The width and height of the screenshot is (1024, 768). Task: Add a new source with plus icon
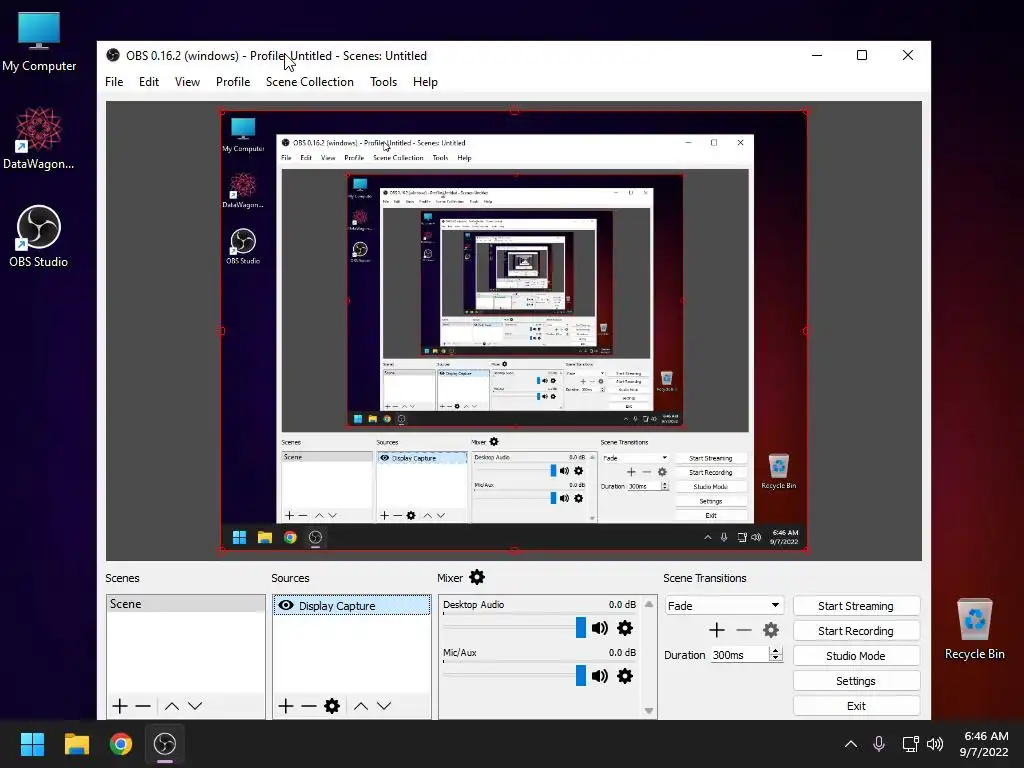pyautogui.click(x=285, y=706)
